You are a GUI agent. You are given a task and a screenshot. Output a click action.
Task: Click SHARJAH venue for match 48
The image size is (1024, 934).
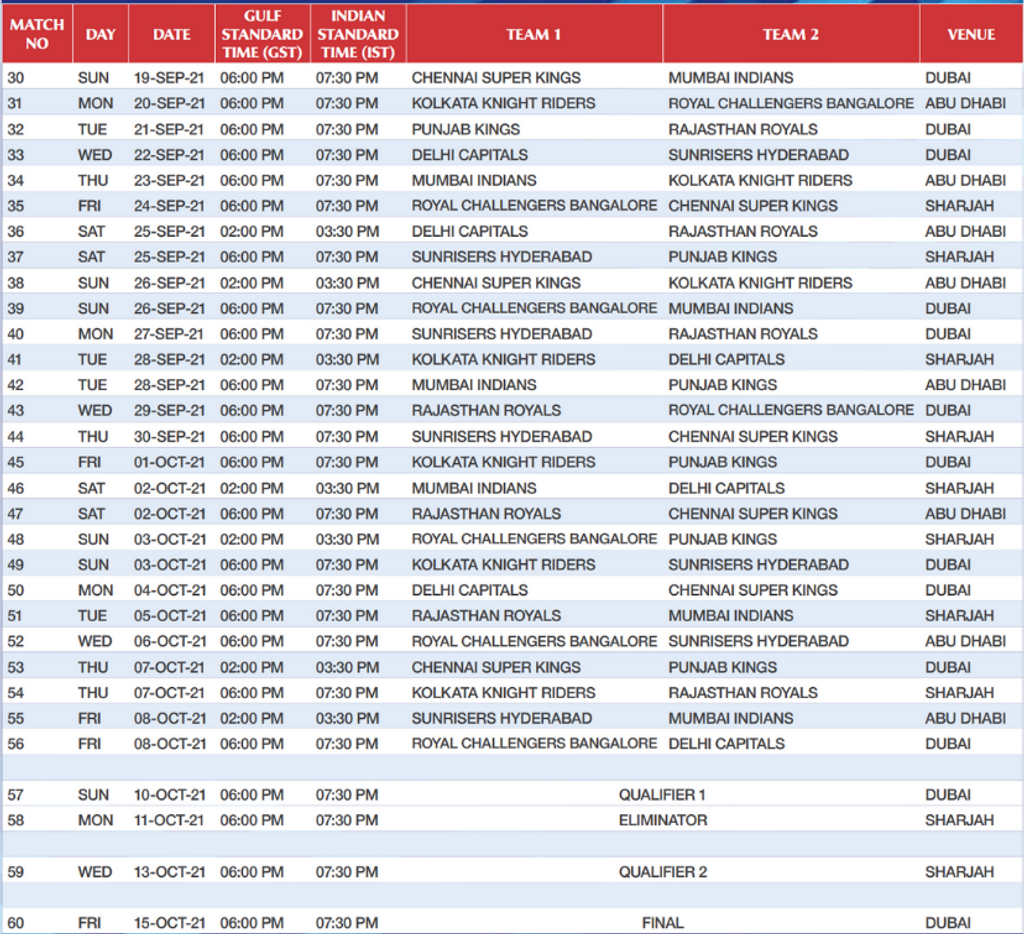tap(959, 539)
